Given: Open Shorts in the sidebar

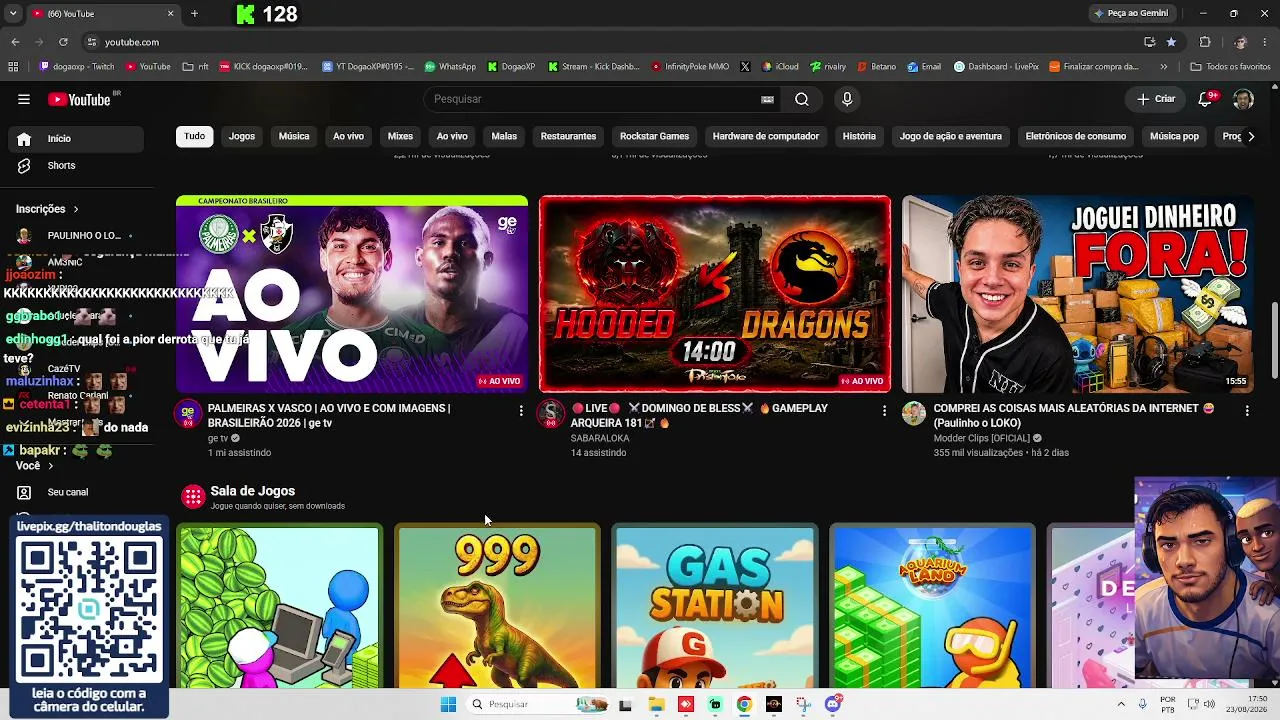Looking at the screenshot, I should pos(77,165).
